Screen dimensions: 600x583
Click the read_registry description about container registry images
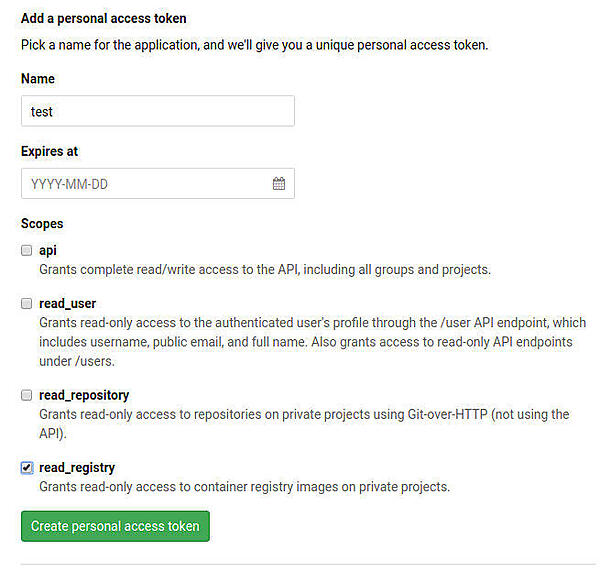coord(244,487)
